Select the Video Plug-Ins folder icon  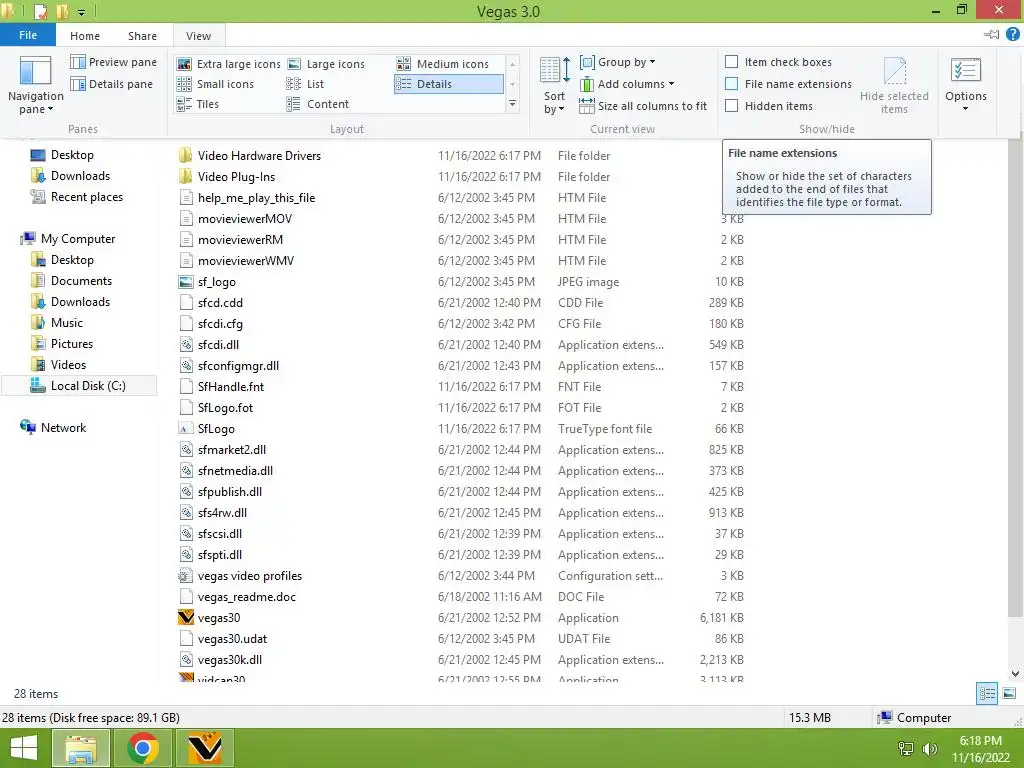(x=185, y=176)
